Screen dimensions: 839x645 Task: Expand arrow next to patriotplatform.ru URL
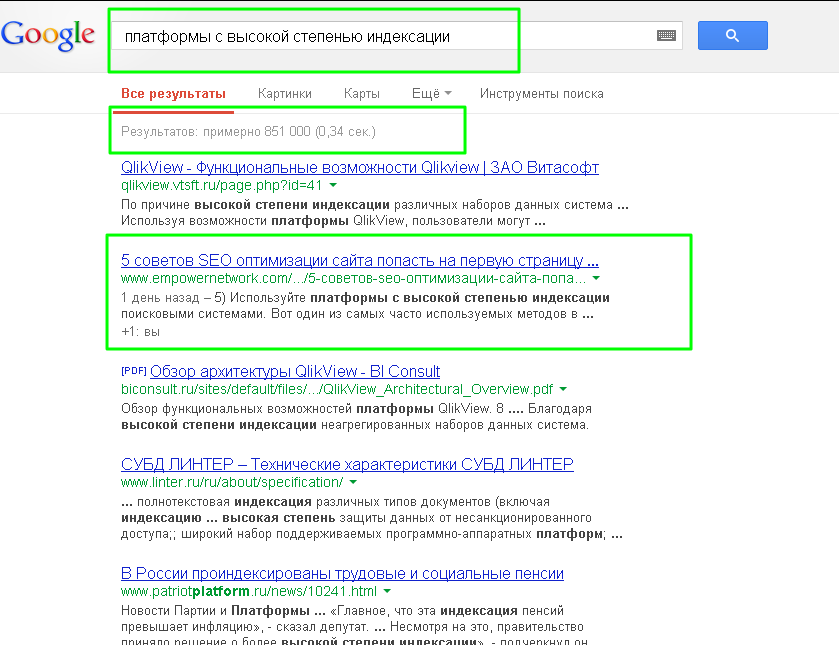pos(387,591)
